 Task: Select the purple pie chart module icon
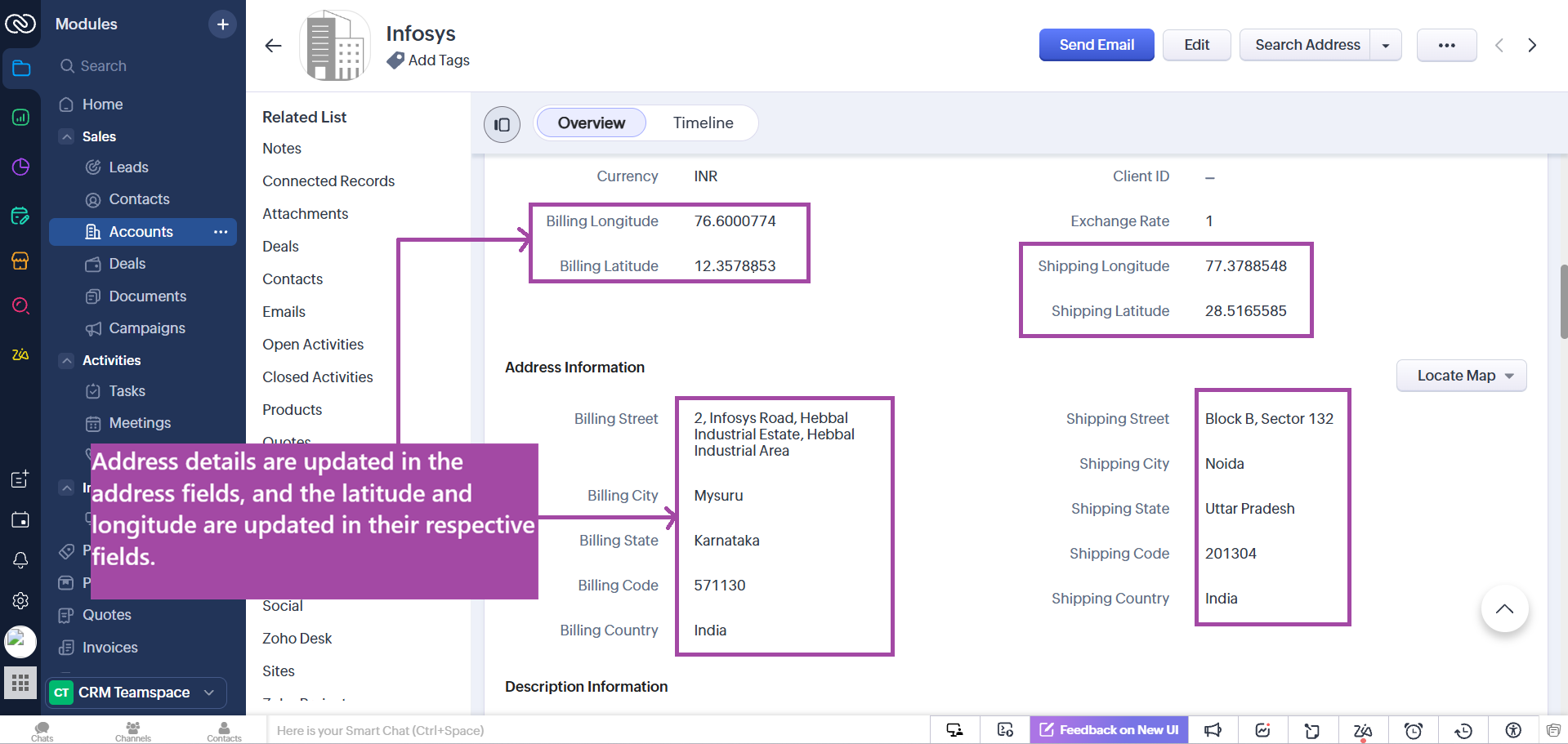pos(20,167)
